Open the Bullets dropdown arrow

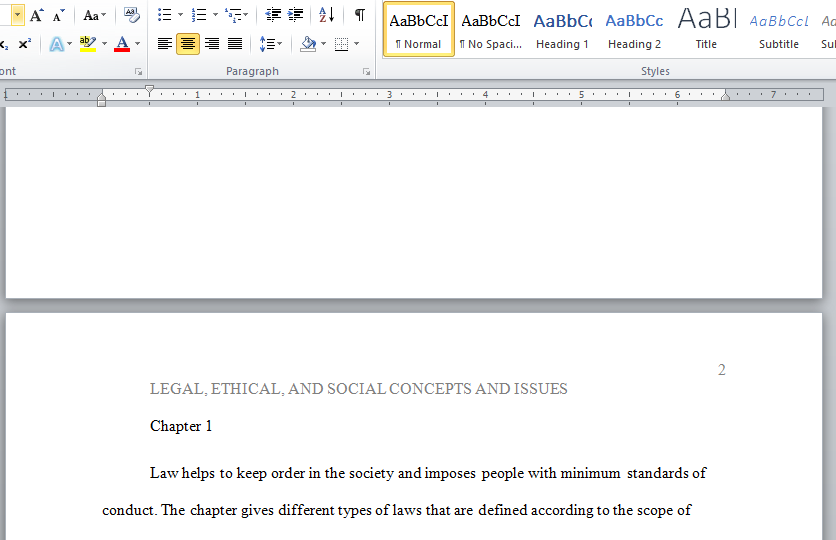coord(180,15)
